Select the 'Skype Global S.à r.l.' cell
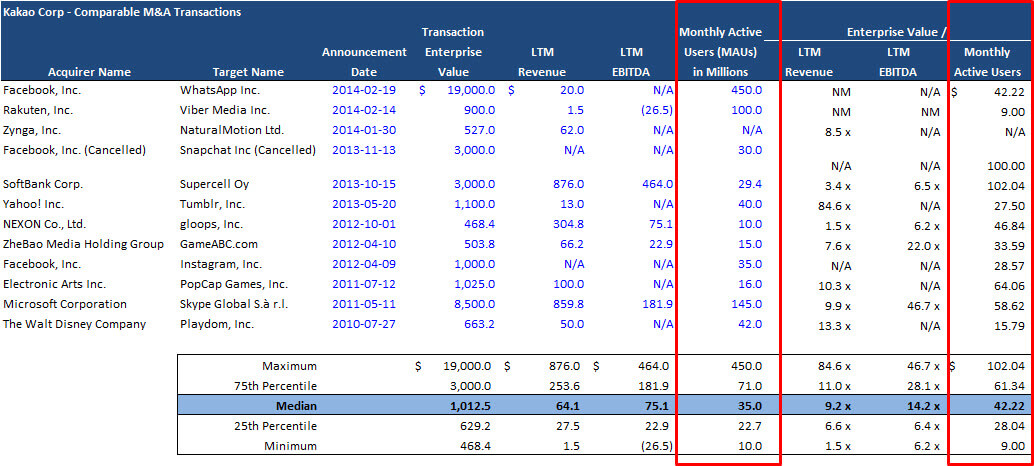 [232, 304]
